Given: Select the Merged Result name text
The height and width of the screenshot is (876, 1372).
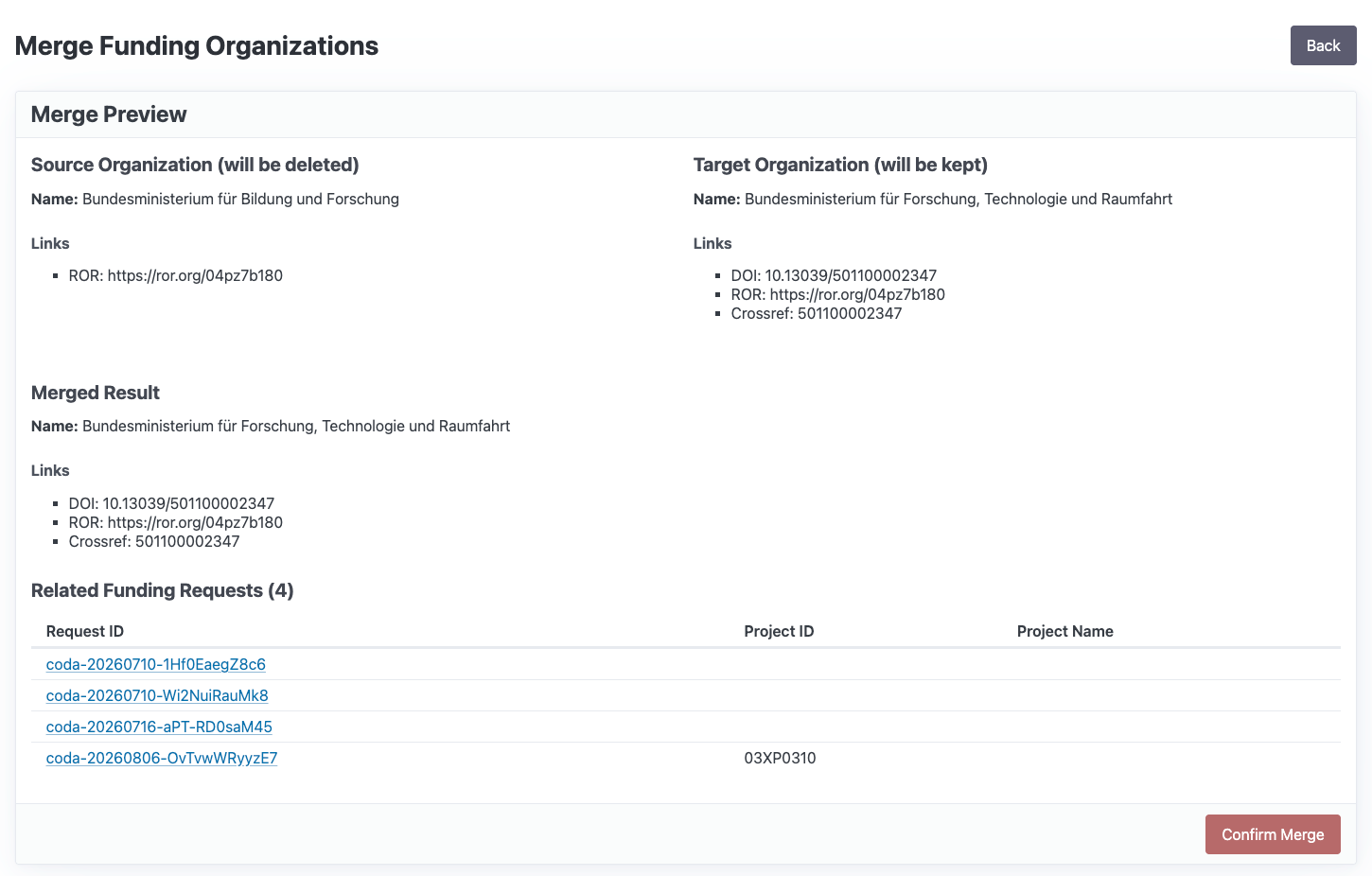Looking at the screenshot, I should pyautogui.click(x=296, y=426).
